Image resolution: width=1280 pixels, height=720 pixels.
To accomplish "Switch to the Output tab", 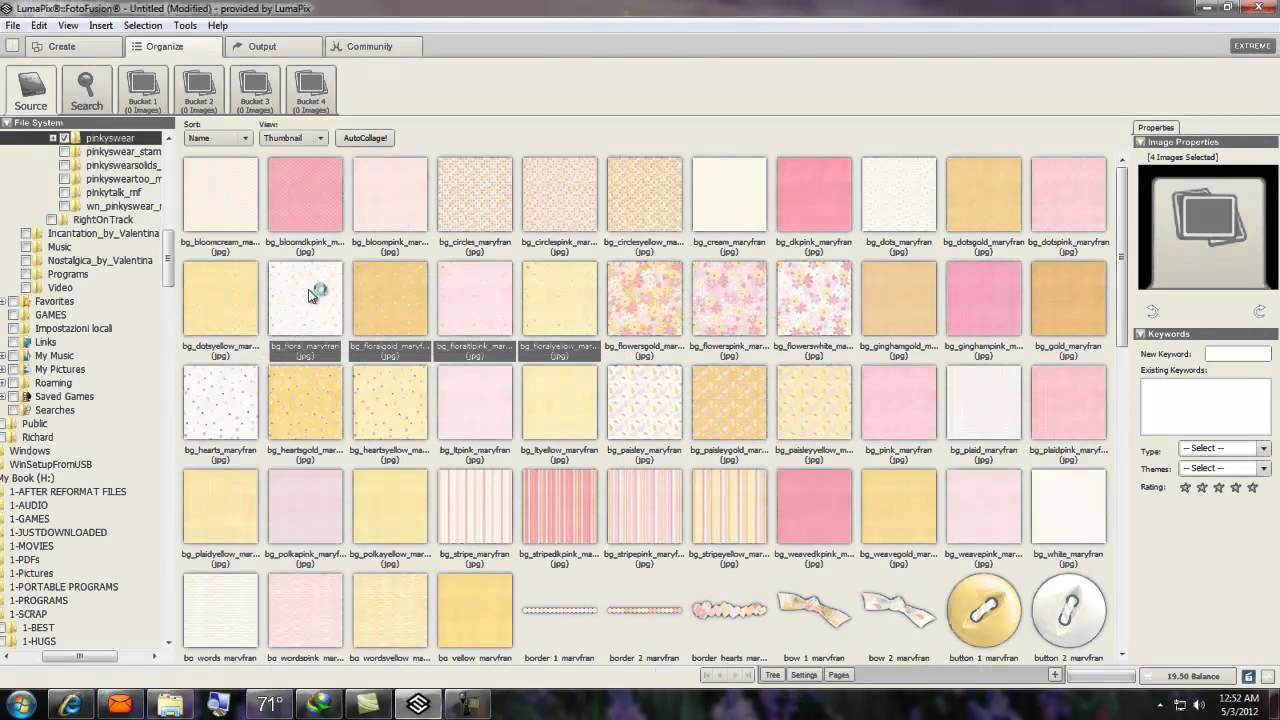I will coord(273,46).
